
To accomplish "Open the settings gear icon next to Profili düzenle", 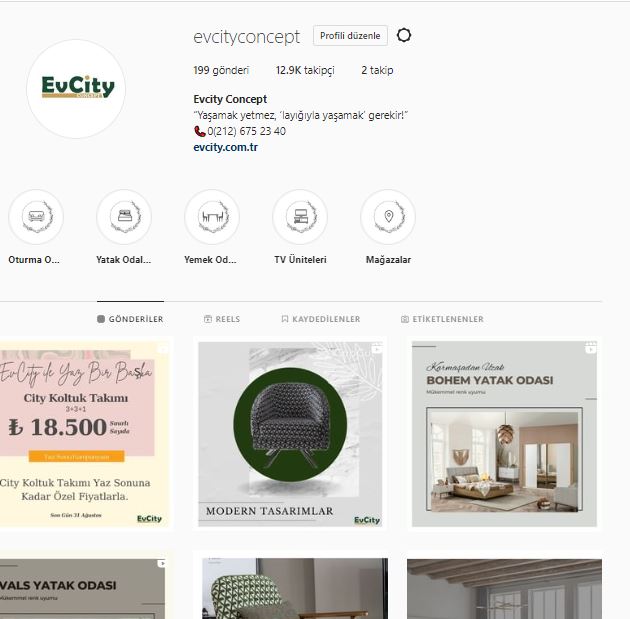I will coord(404,35).
